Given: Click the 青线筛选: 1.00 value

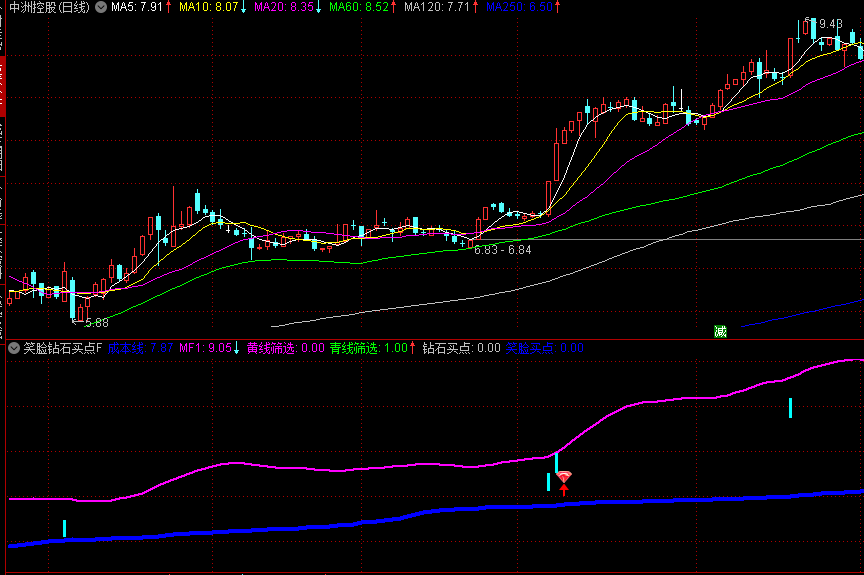Looking at the screenshot, I should (x=369, y=348).
